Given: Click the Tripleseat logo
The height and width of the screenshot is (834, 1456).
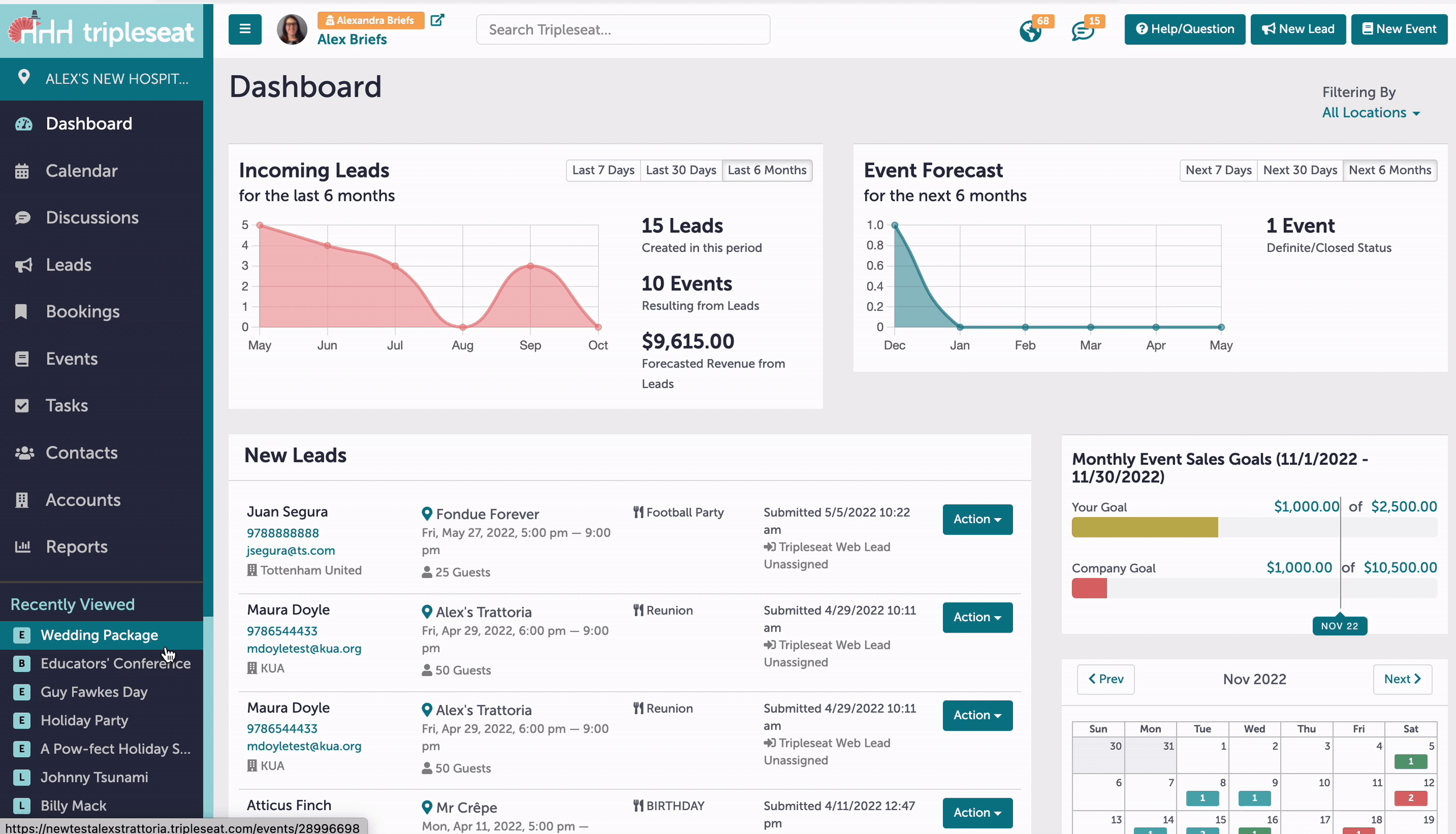Looking at the screenshot, I should tap(101, 30).
